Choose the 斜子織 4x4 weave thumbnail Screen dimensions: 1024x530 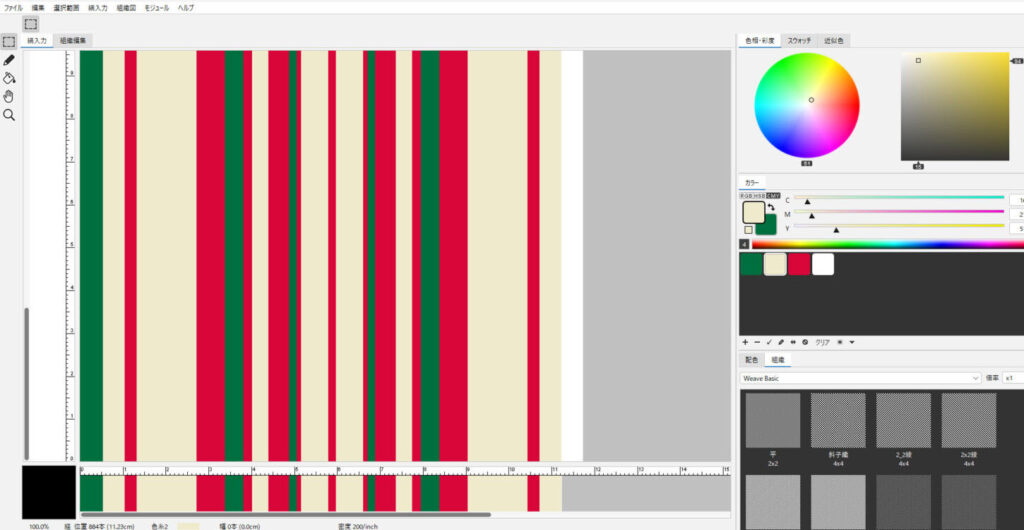click(x=837, y=427)
